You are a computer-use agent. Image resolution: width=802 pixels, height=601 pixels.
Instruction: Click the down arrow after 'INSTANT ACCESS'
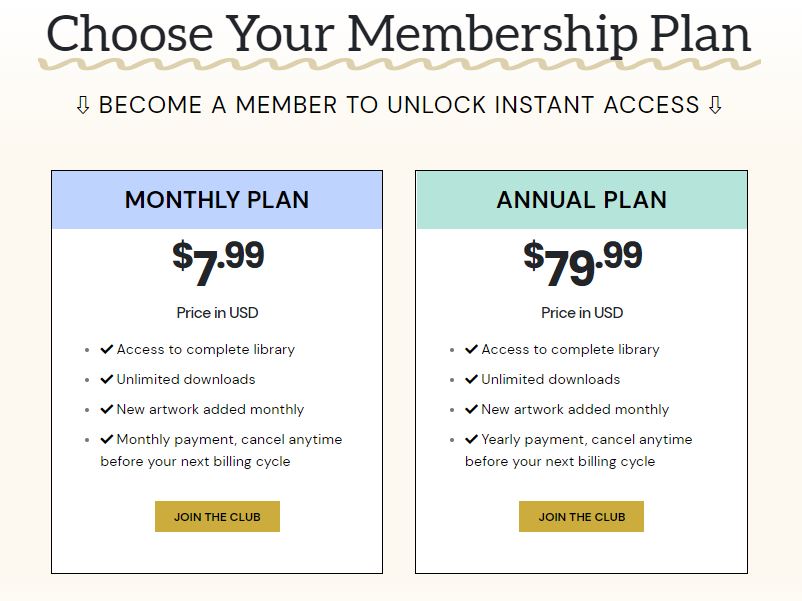click(x=715, y=105)
